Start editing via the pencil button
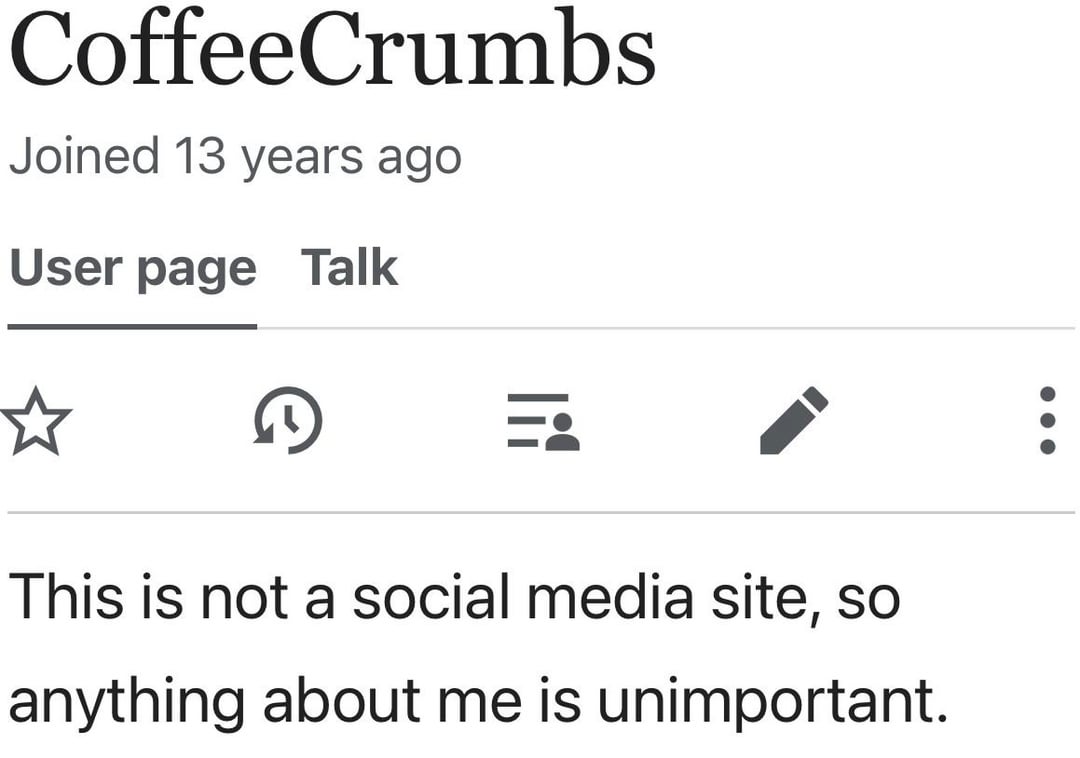Viewport: 1080px width, 758px height. [793, 420]
